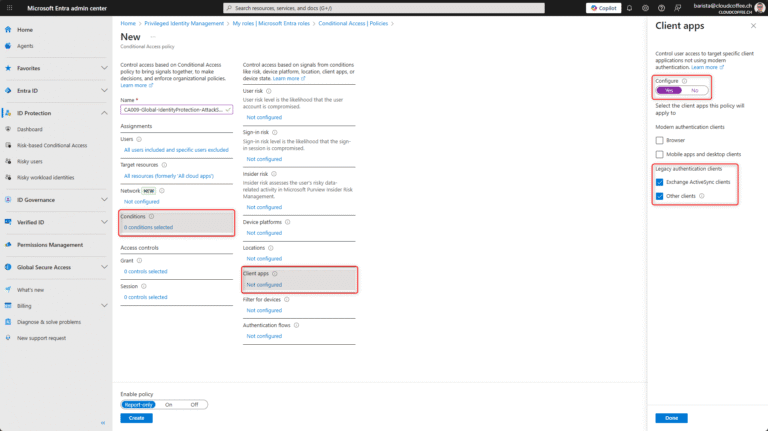Enable Mobile apps and desktop clients
The image size is (768, 431).
659,154
